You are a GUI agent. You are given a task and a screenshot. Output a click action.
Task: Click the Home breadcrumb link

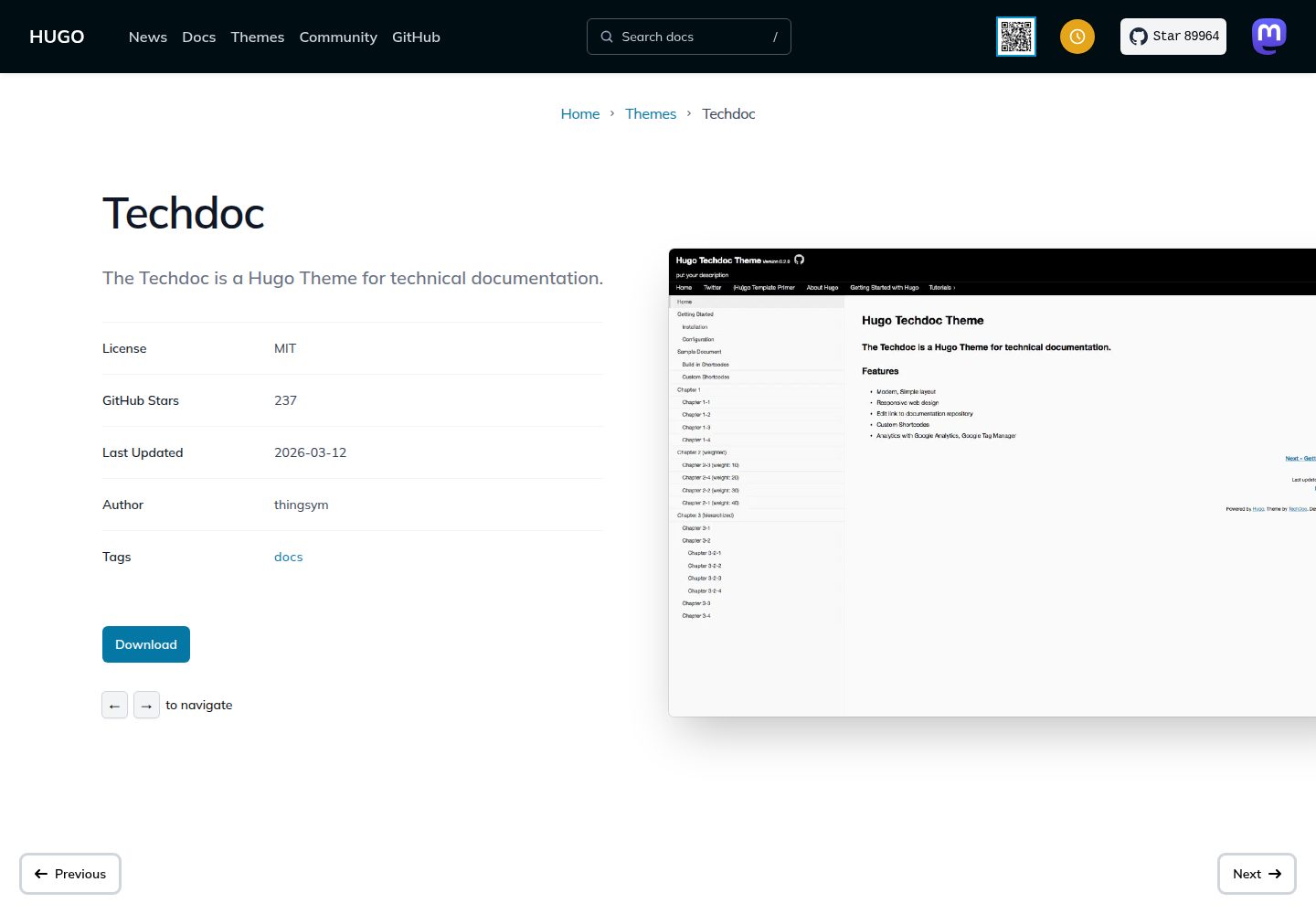[580, 113]
